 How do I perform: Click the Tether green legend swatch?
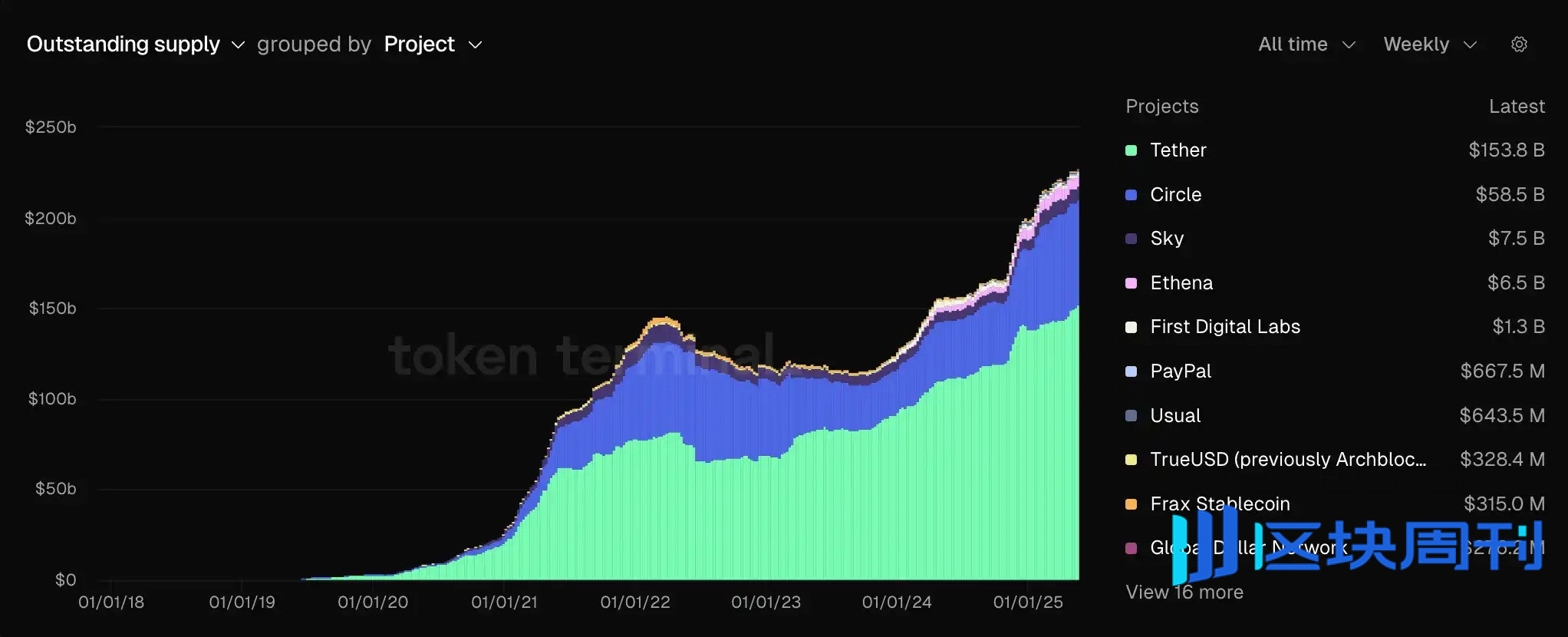point(1131,150)
